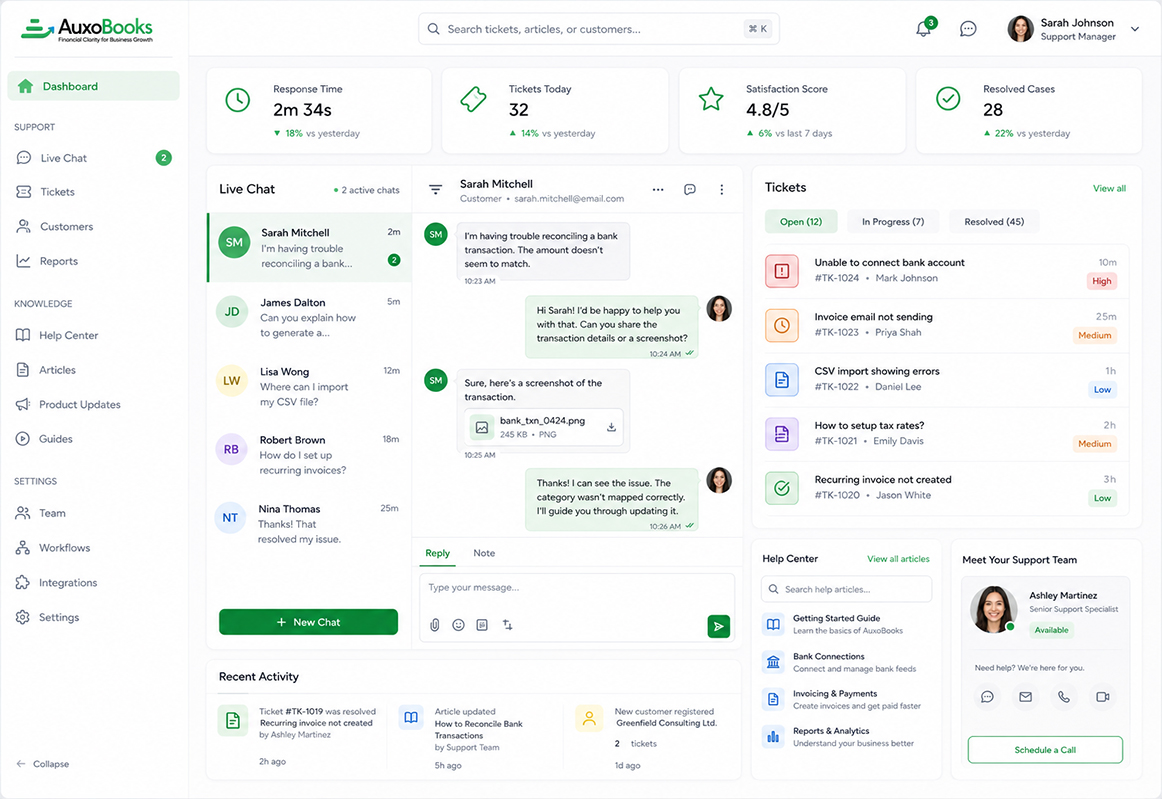Click email icon under support team
This screenshot has width=1162, height=799.
1026,697
